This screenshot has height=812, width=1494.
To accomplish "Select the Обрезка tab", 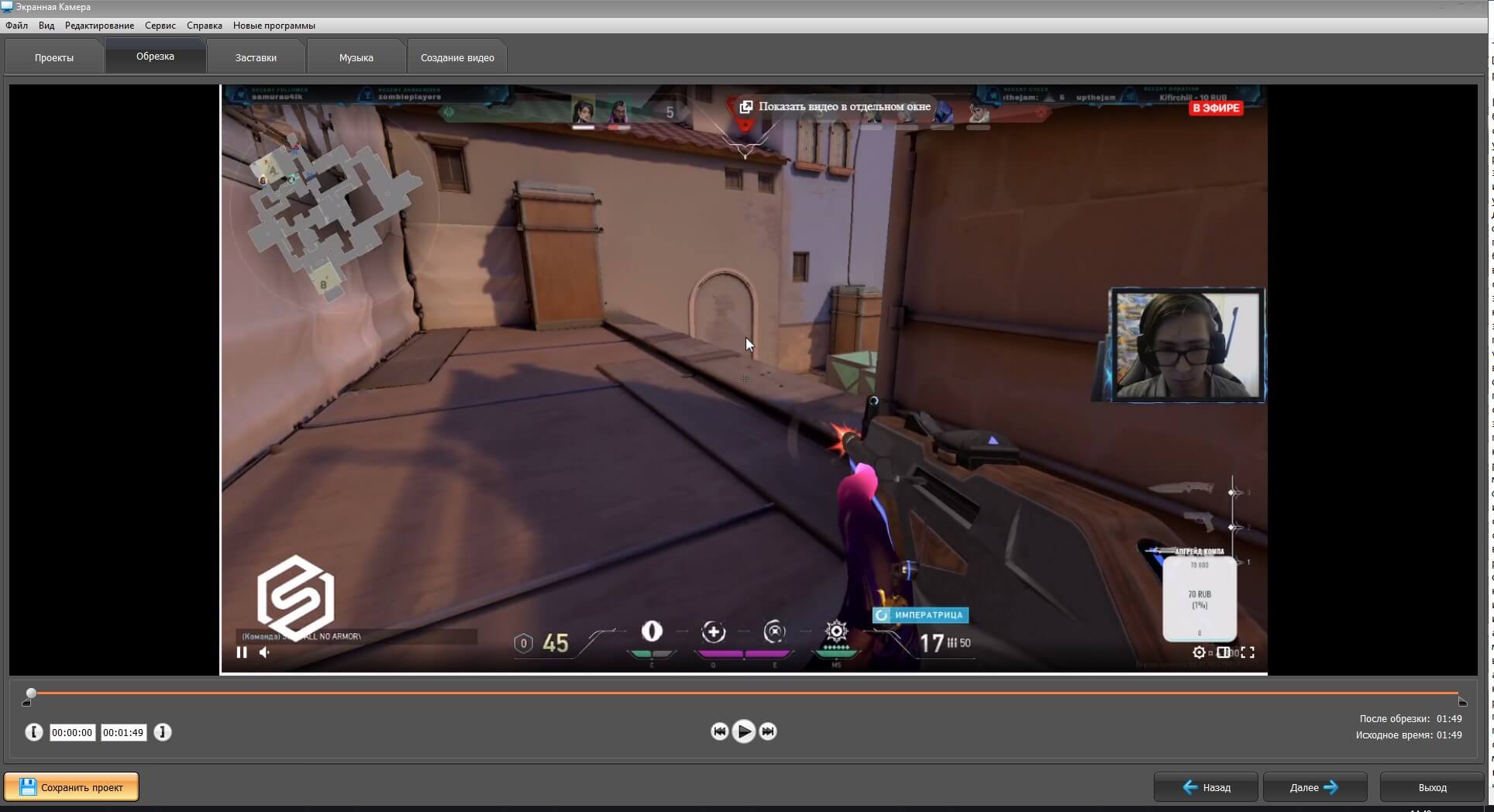I will pyautogui.click(x=155, y=56).
